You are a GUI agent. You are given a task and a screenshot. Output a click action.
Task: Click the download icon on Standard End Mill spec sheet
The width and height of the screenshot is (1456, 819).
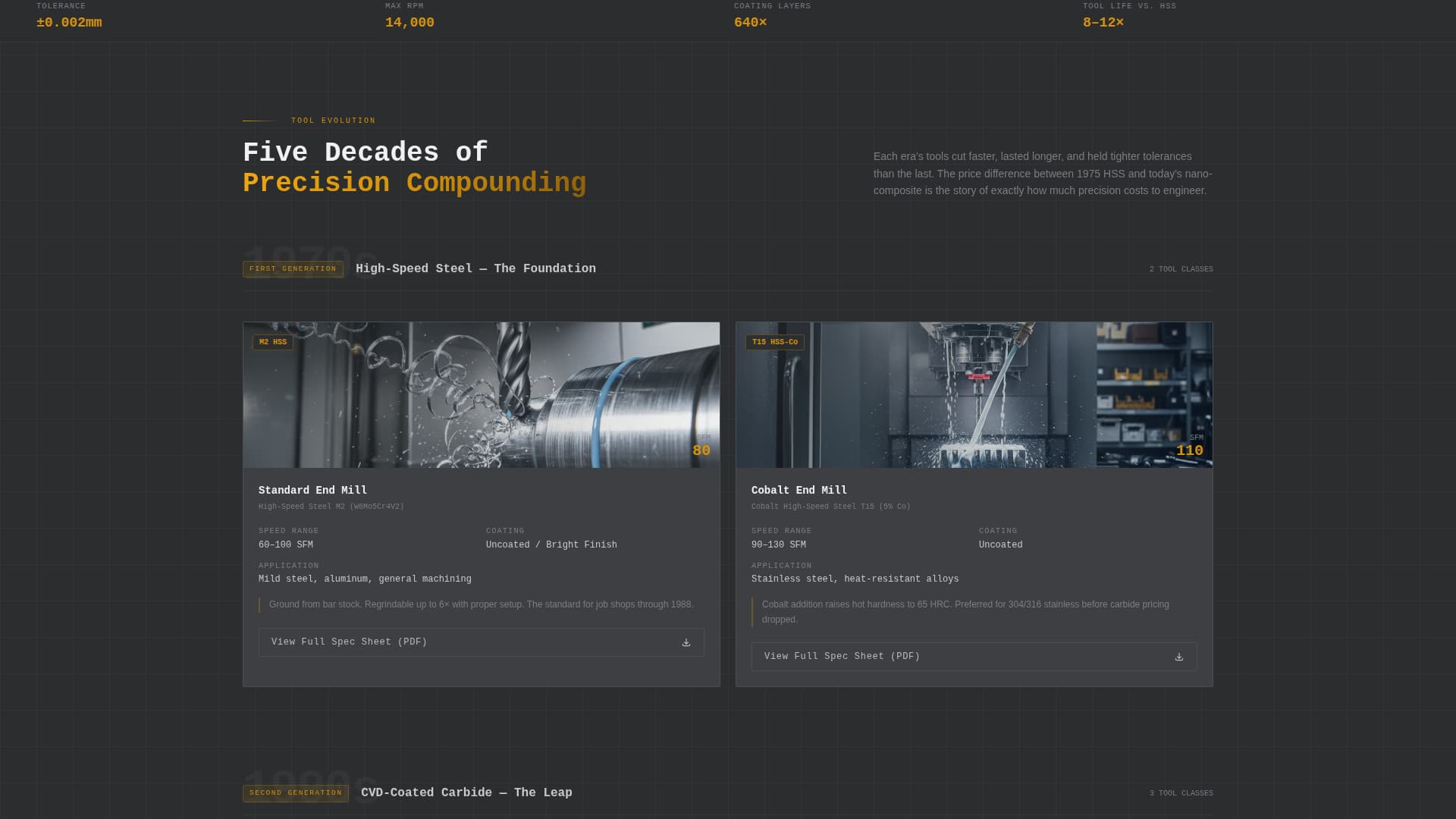click(x=686, y=642)
